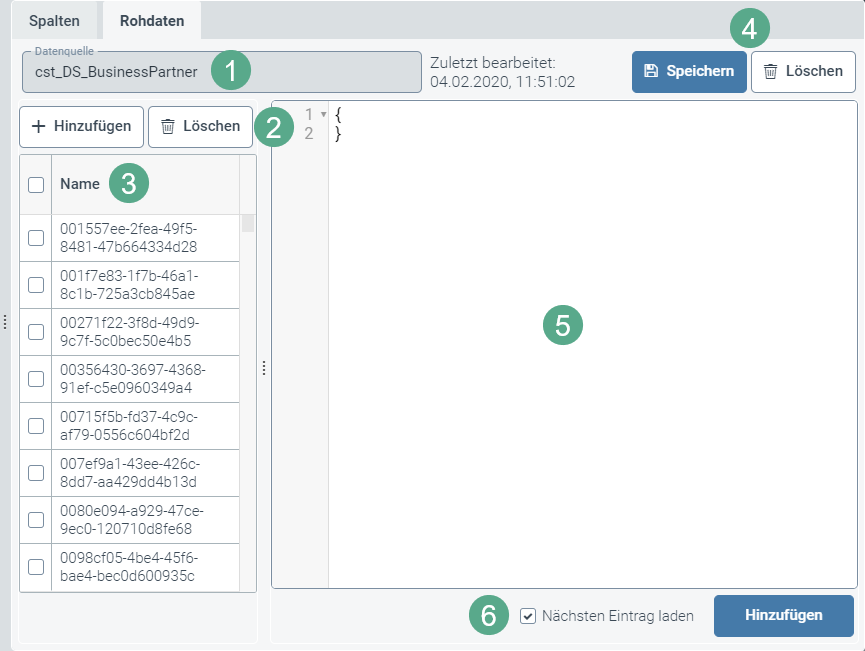This screenshot has width=865, height=651.
Task: Click inside the JSON code editor area
Action: [x=590, y=400]
